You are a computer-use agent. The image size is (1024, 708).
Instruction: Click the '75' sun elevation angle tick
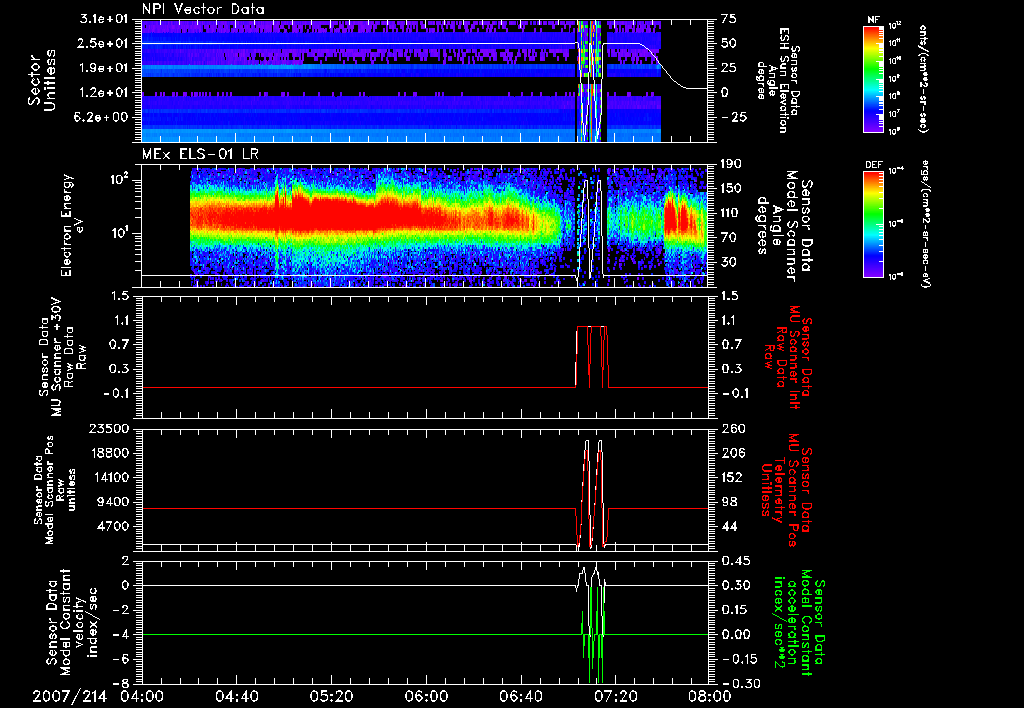tap(729, 19)
